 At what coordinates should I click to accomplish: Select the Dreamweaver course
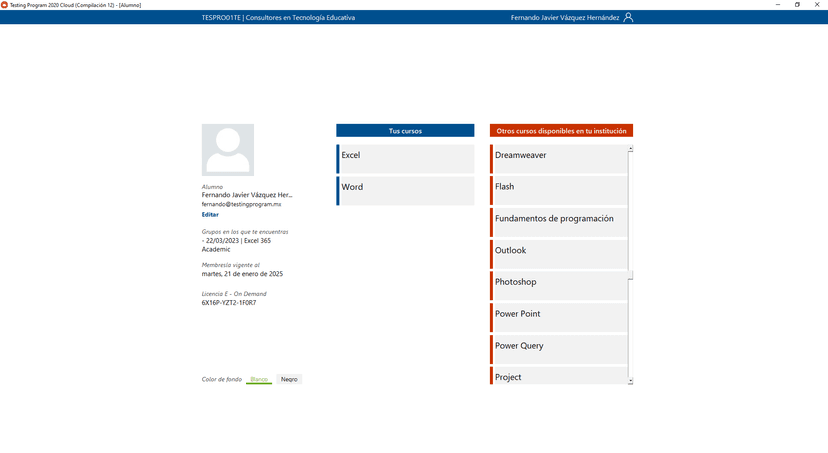tap(559, 159)
